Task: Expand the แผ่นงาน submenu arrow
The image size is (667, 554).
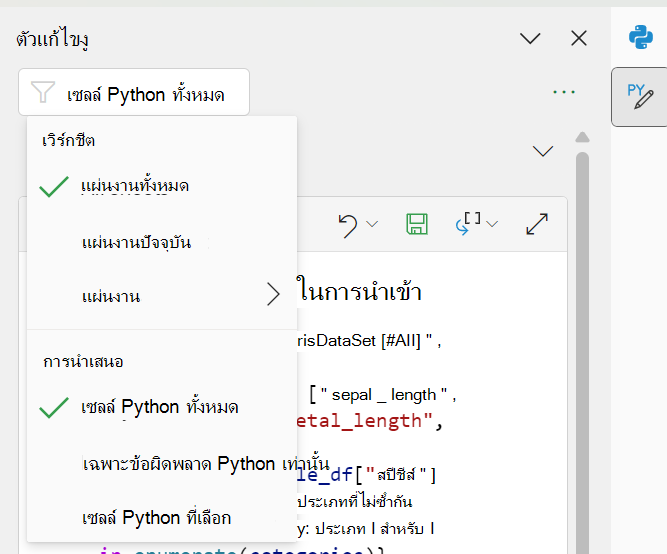Action: pyautogui.click(x=273, y=294)
